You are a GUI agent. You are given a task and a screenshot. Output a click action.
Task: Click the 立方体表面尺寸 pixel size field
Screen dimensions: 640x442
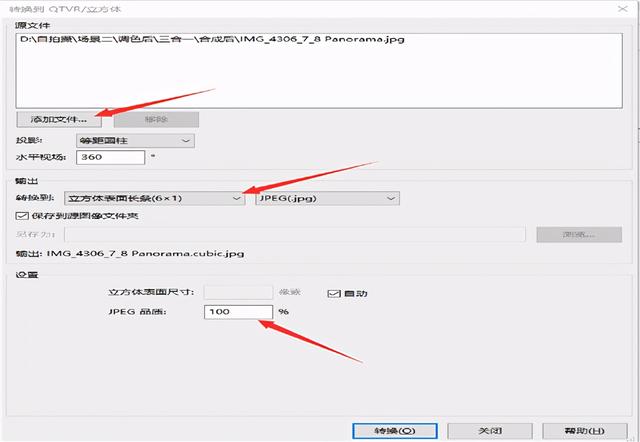pos(238,292)
